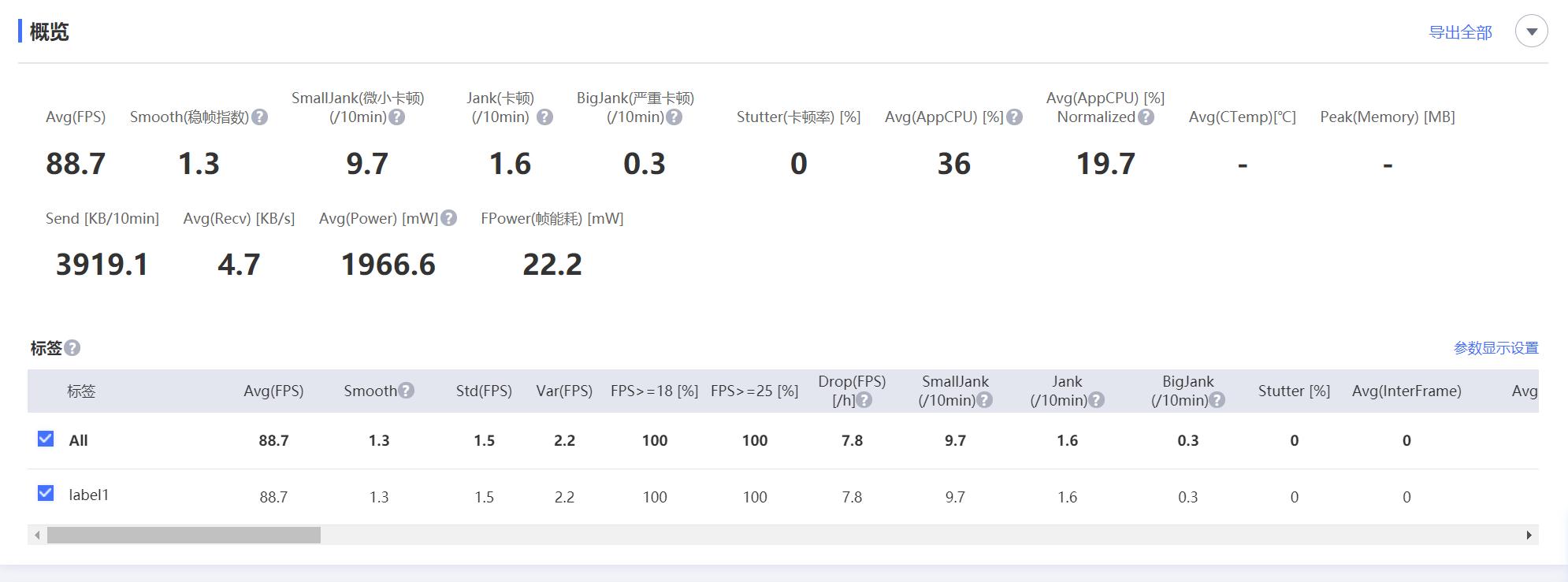Click help icon next to Avg(AppCPU) [%]
Viewport: 1568px width, 582px height.
pos(1015,117)
